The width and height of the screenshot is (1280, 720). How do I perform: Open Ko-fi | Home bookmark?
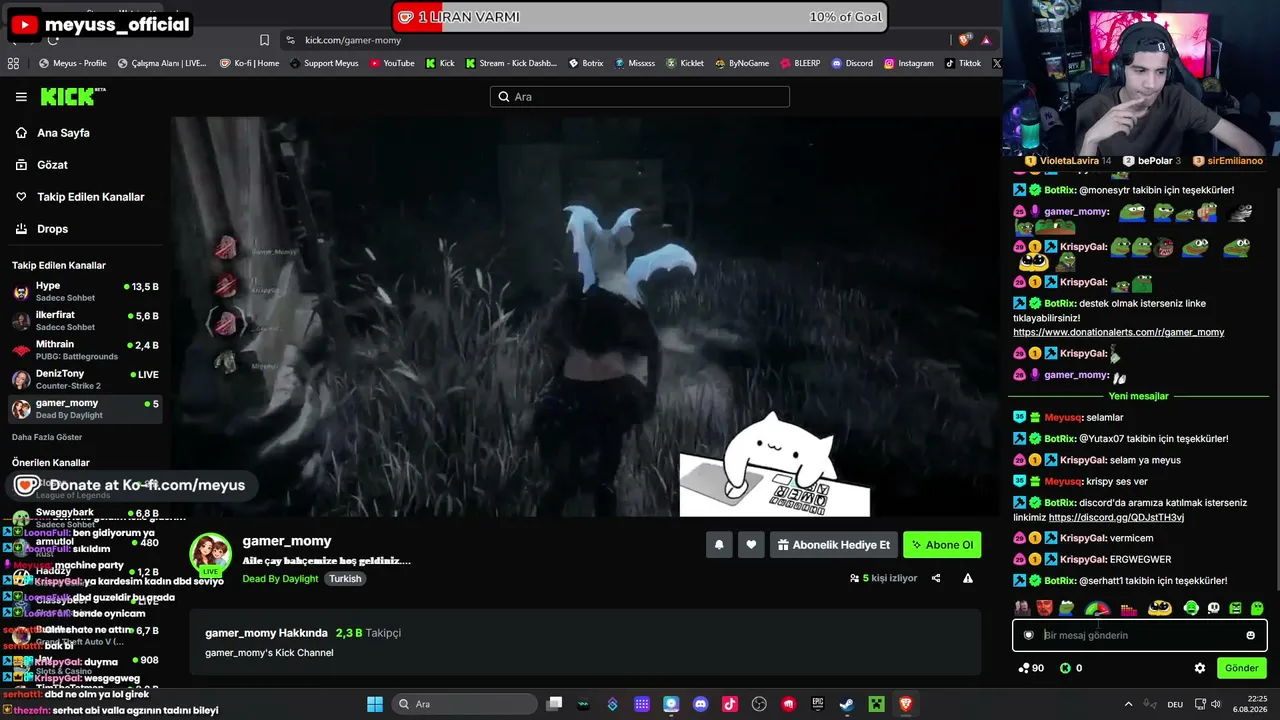(249, 63)
